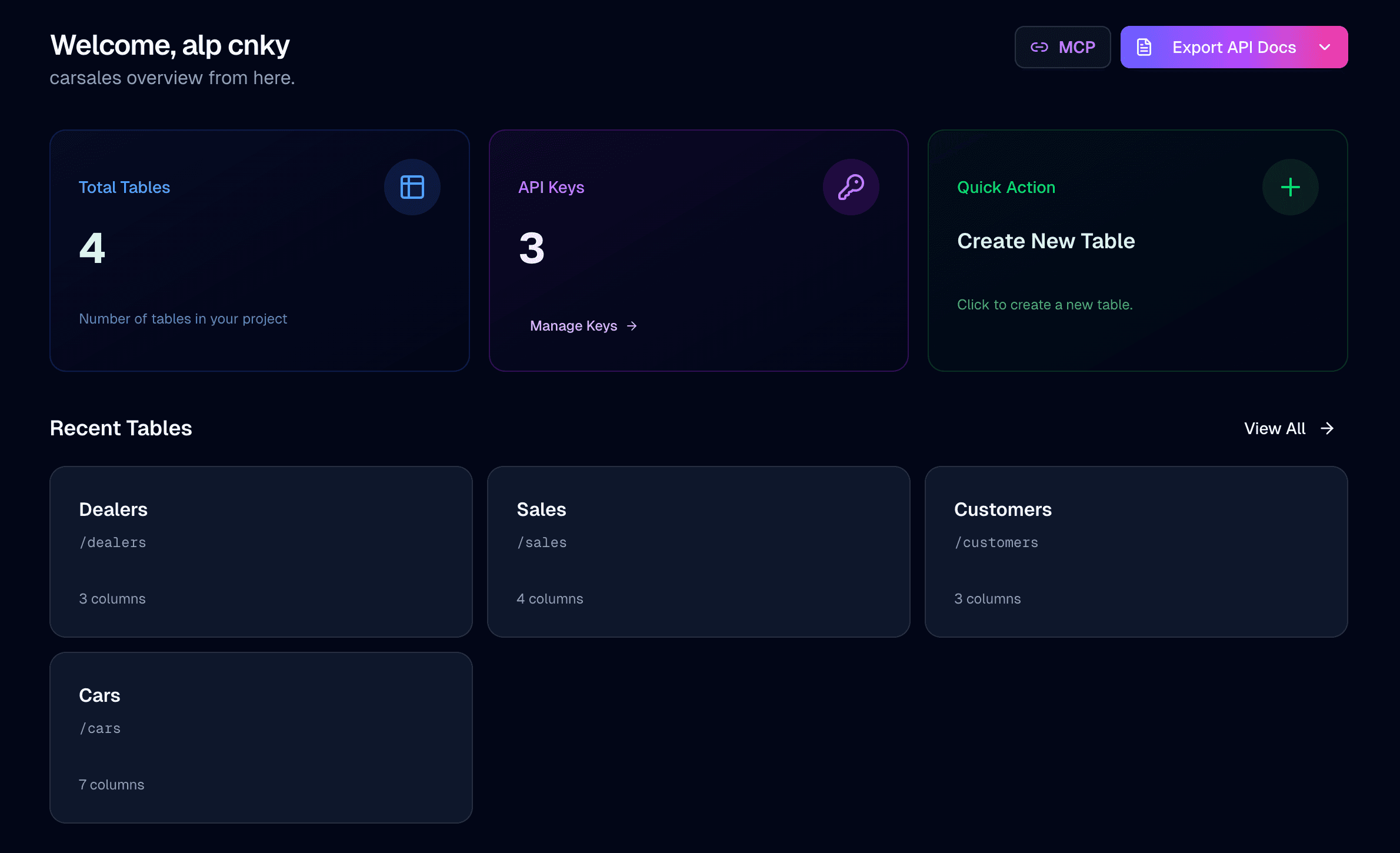Viewport: 1400px width, 853px height.
Task: Open the Manage Keys link
Action: 574,326
